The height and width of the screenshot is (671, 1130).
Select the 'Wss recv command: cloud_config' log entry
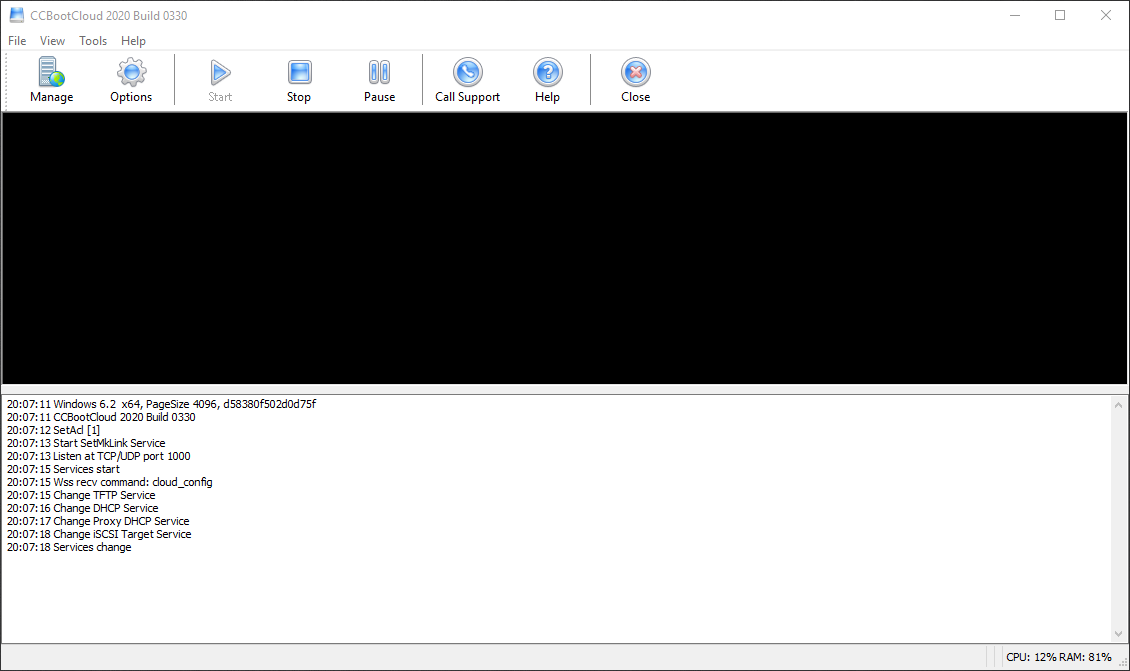click(x=109, y=482)
